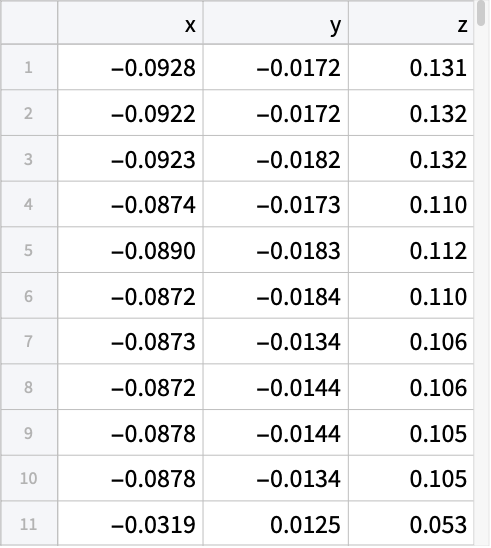This screenshot has width=491, height=548.
Task: Click the top-left corner cell
Action: point(29,23)
